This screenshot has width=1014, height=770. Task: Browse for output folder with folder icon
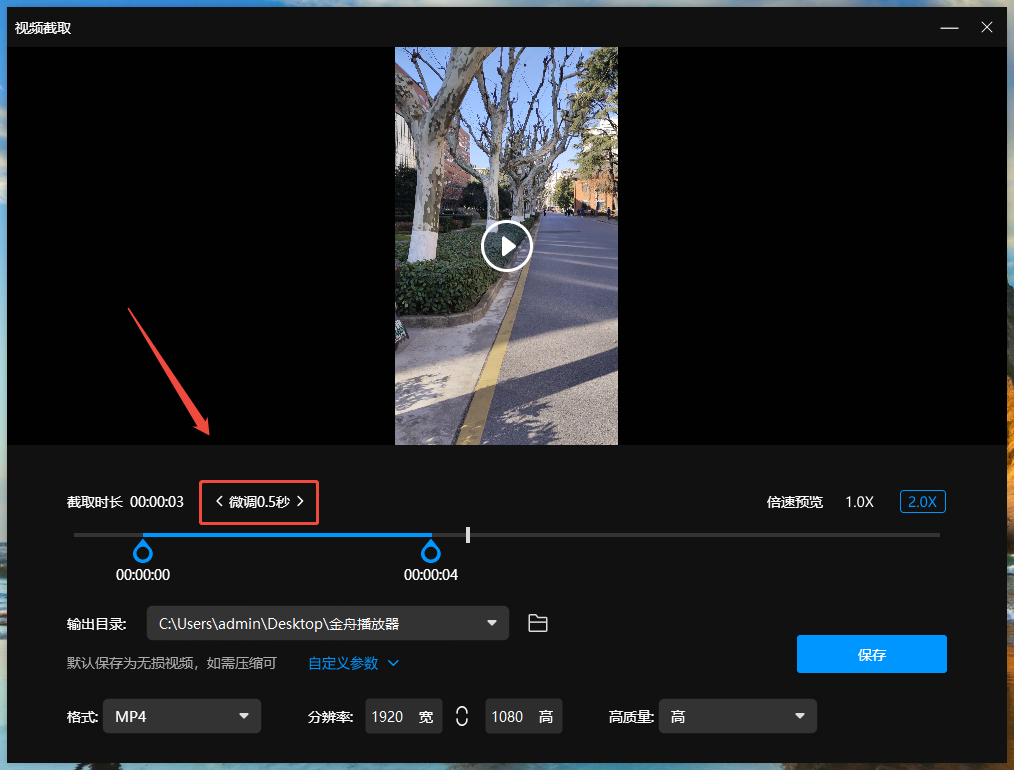537,623
